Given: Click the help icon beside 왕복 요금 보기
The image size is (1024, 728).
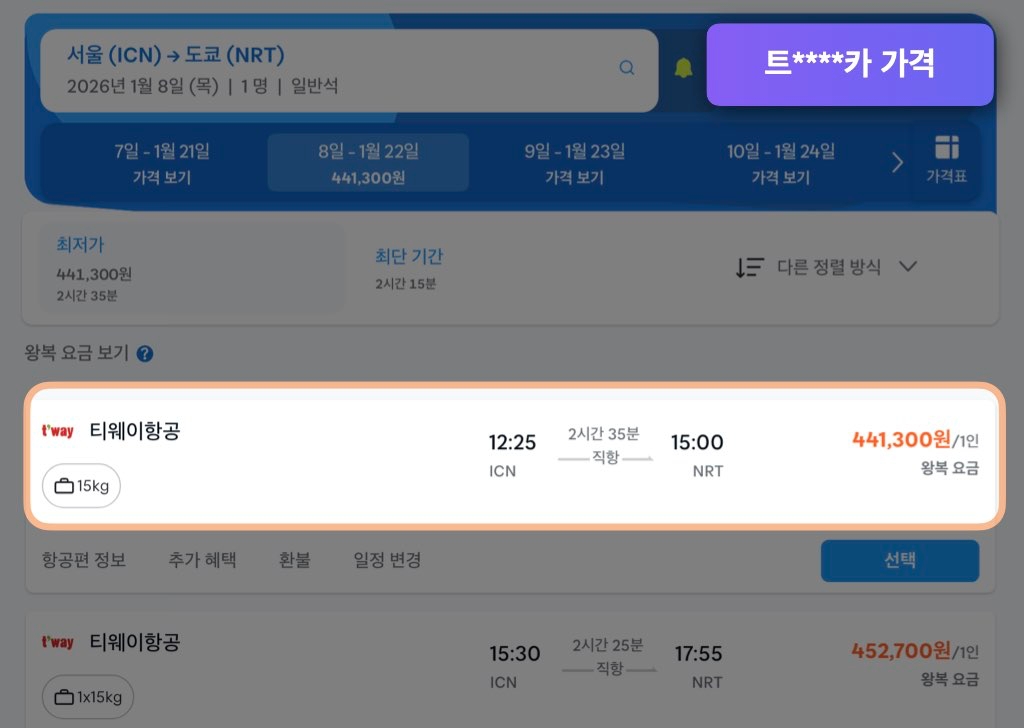Looking at the screenshot, I should pyautogui.click(x=143, y=353).
